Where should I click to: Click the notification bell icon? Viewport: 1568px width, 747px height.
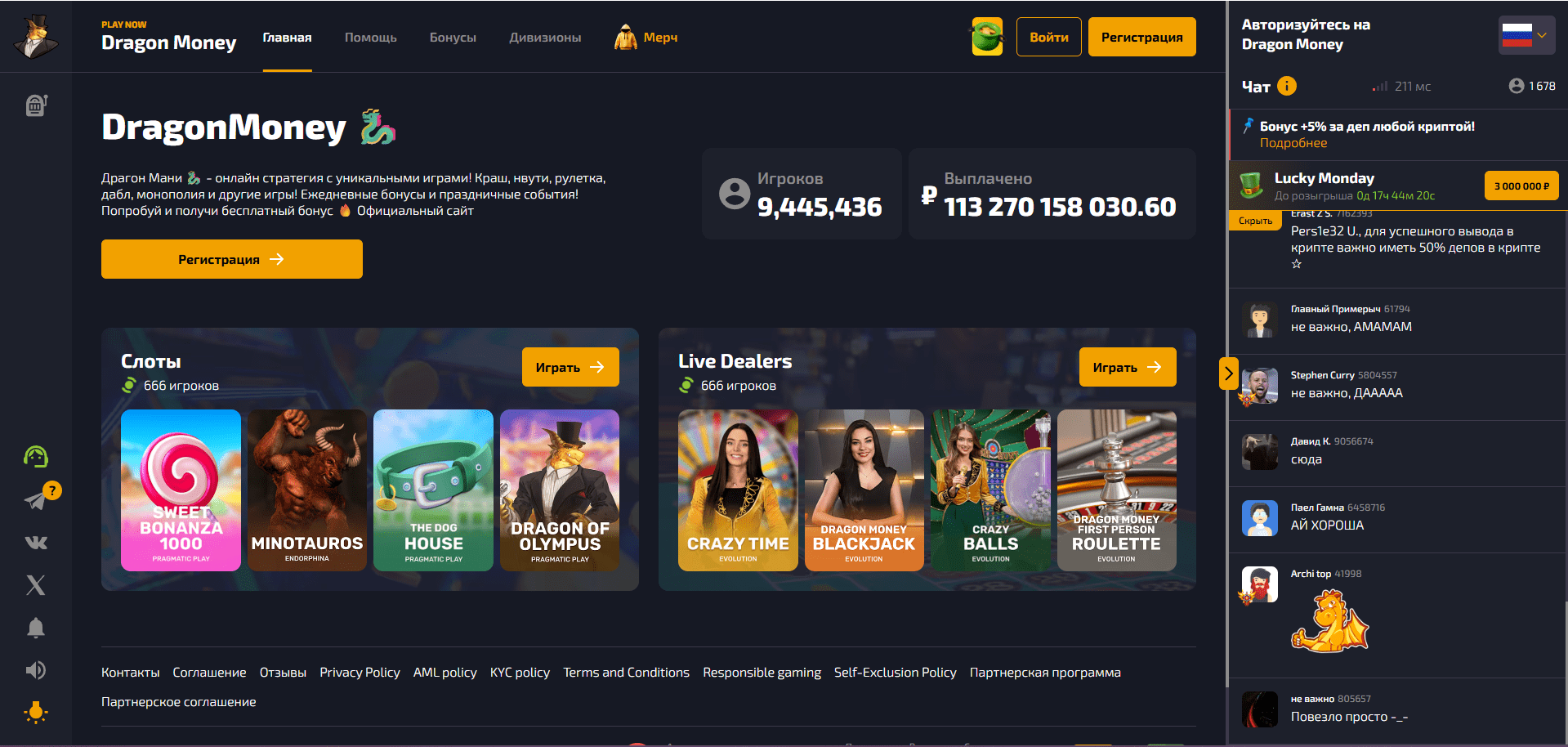tap(36, 627)
